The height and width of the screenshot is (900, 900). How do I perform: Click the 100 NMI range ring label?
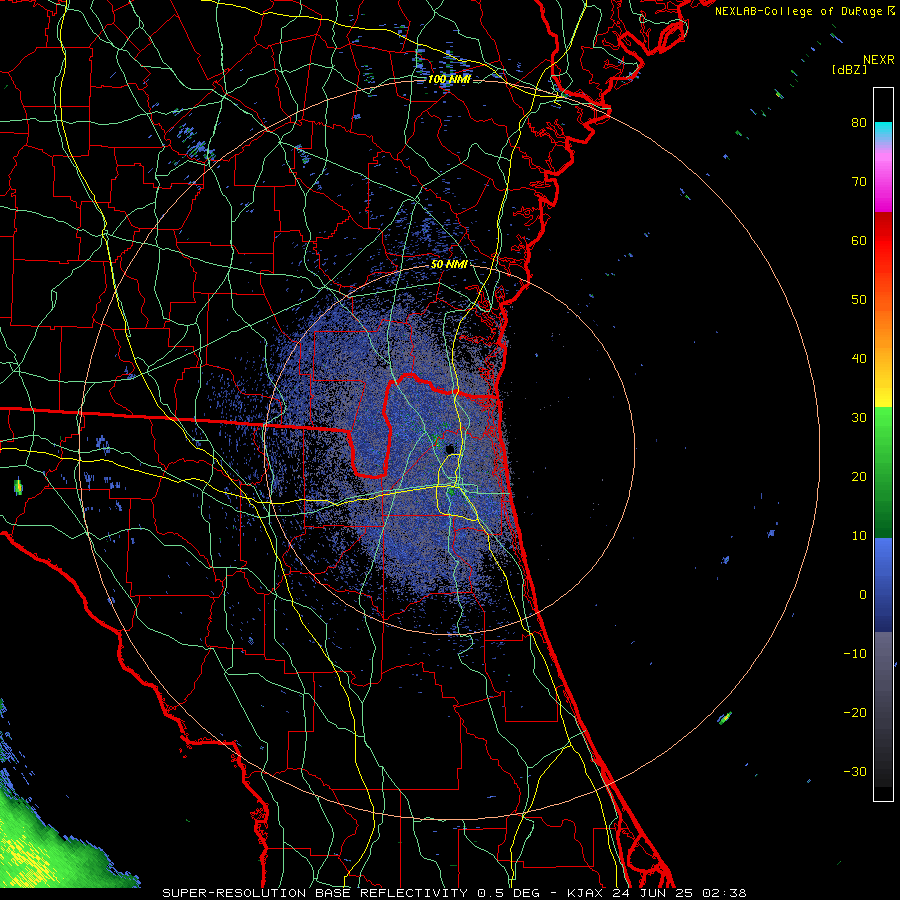click(449, 79)
